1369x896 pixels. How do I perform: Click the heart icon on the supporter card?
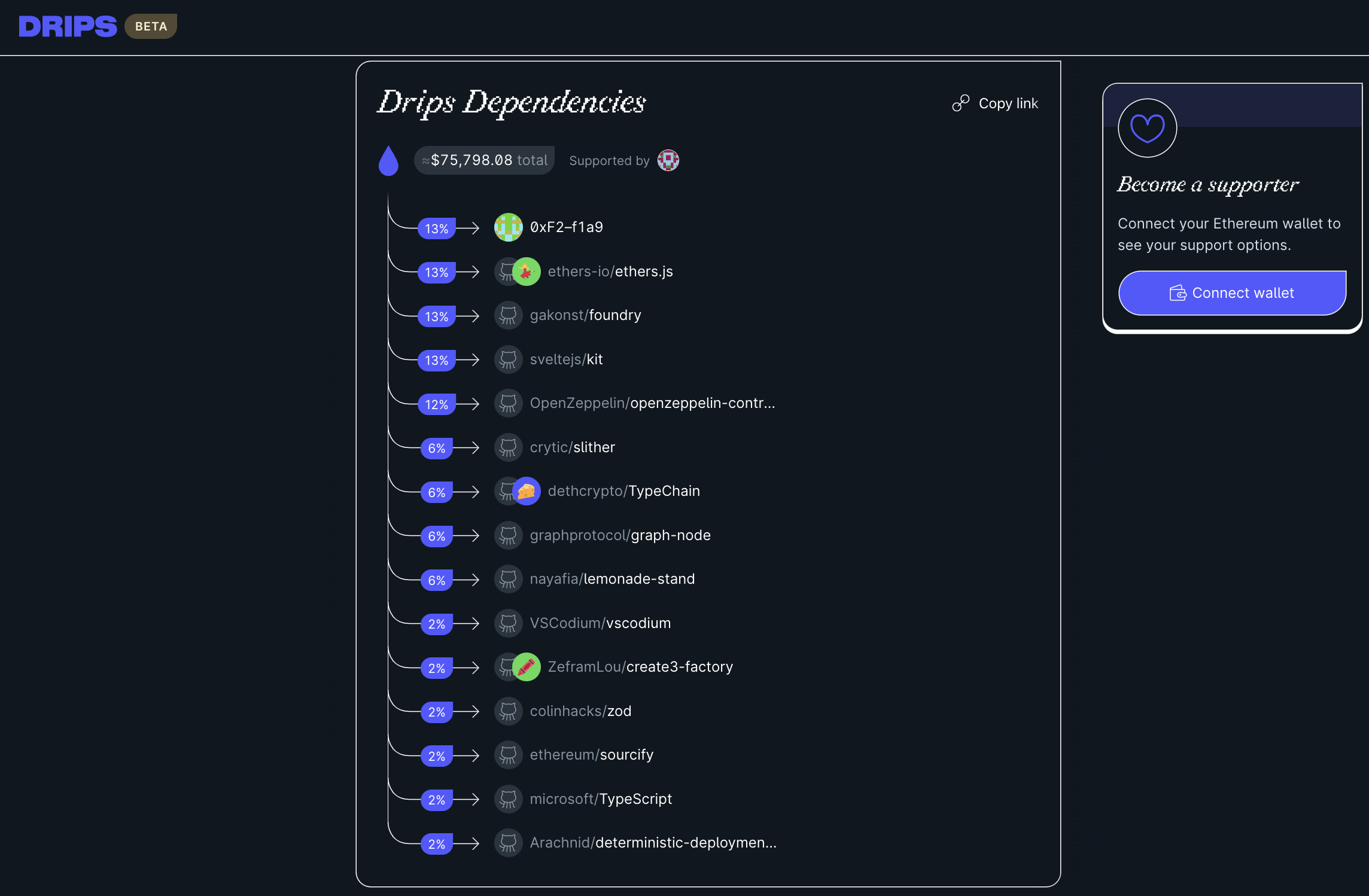1147,128
